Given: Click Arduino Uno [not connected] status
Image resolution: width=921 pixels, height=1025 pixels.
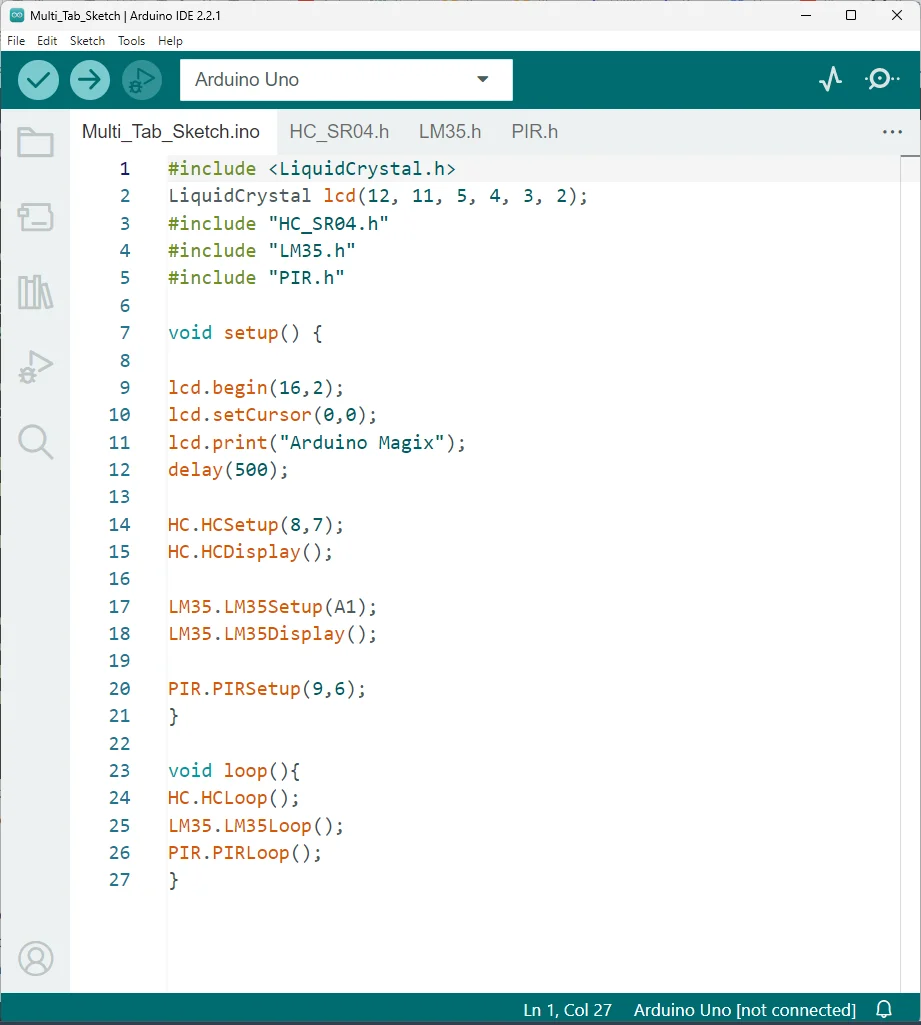Looking at the screenshot, I should point(745,1010).
